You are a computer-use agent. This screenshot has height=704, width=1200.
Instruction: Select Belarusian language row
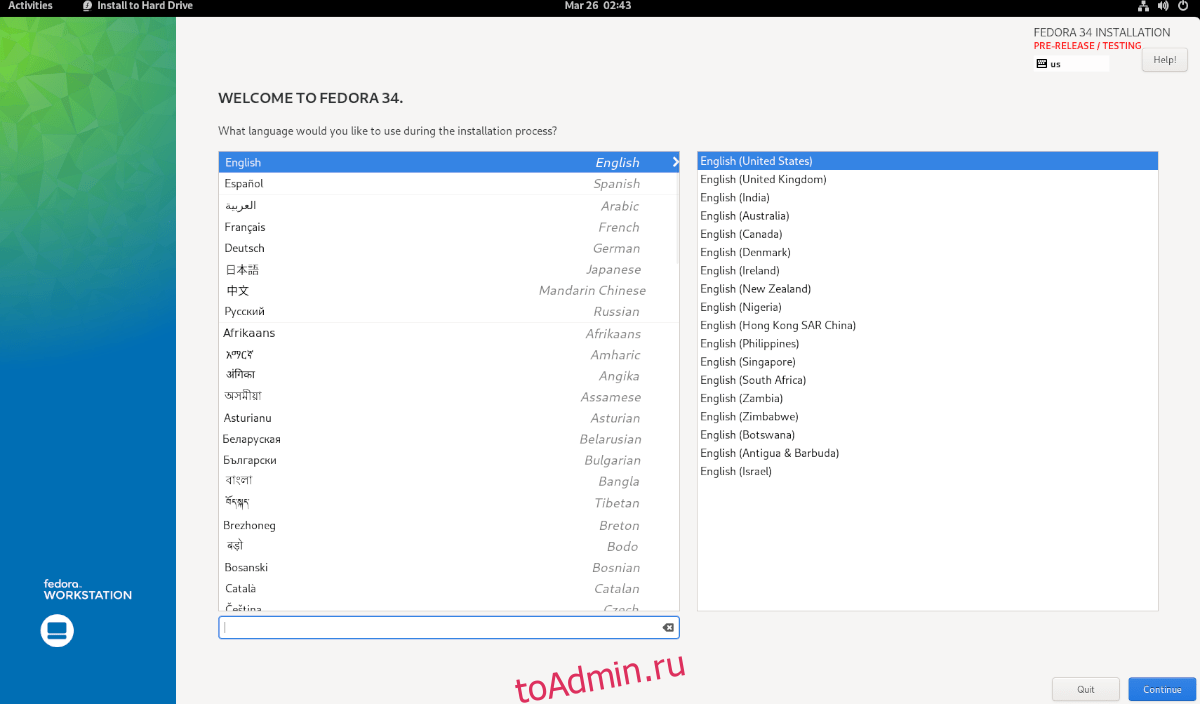(x=448, y=439)
